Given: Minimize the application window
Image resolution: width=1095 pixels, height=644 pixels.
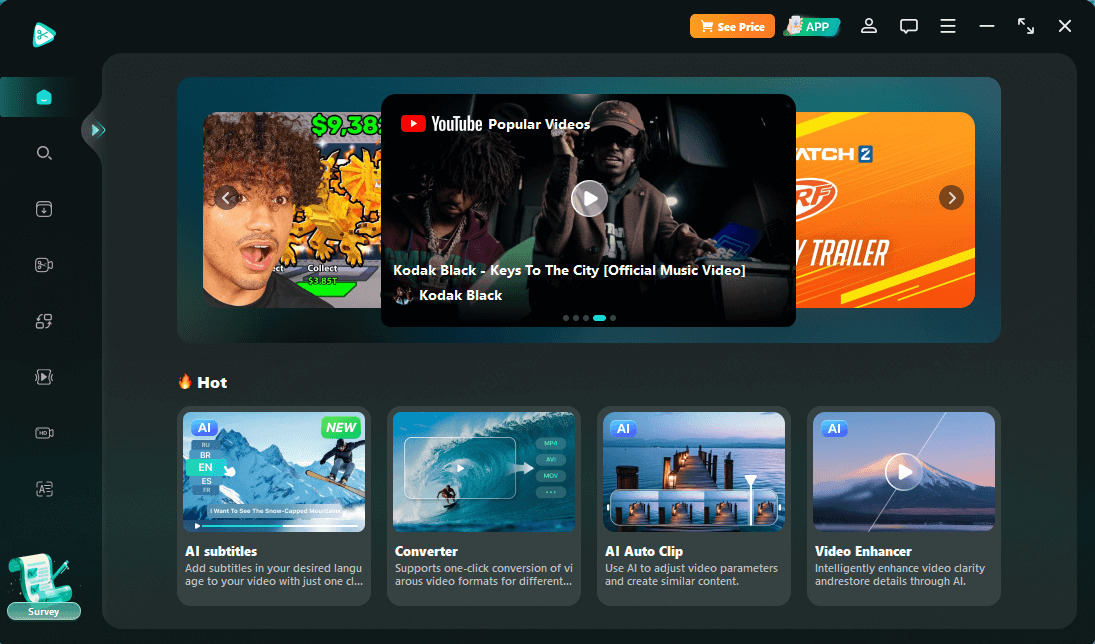Looking at the screenshot, I should [x=987, y=27].
